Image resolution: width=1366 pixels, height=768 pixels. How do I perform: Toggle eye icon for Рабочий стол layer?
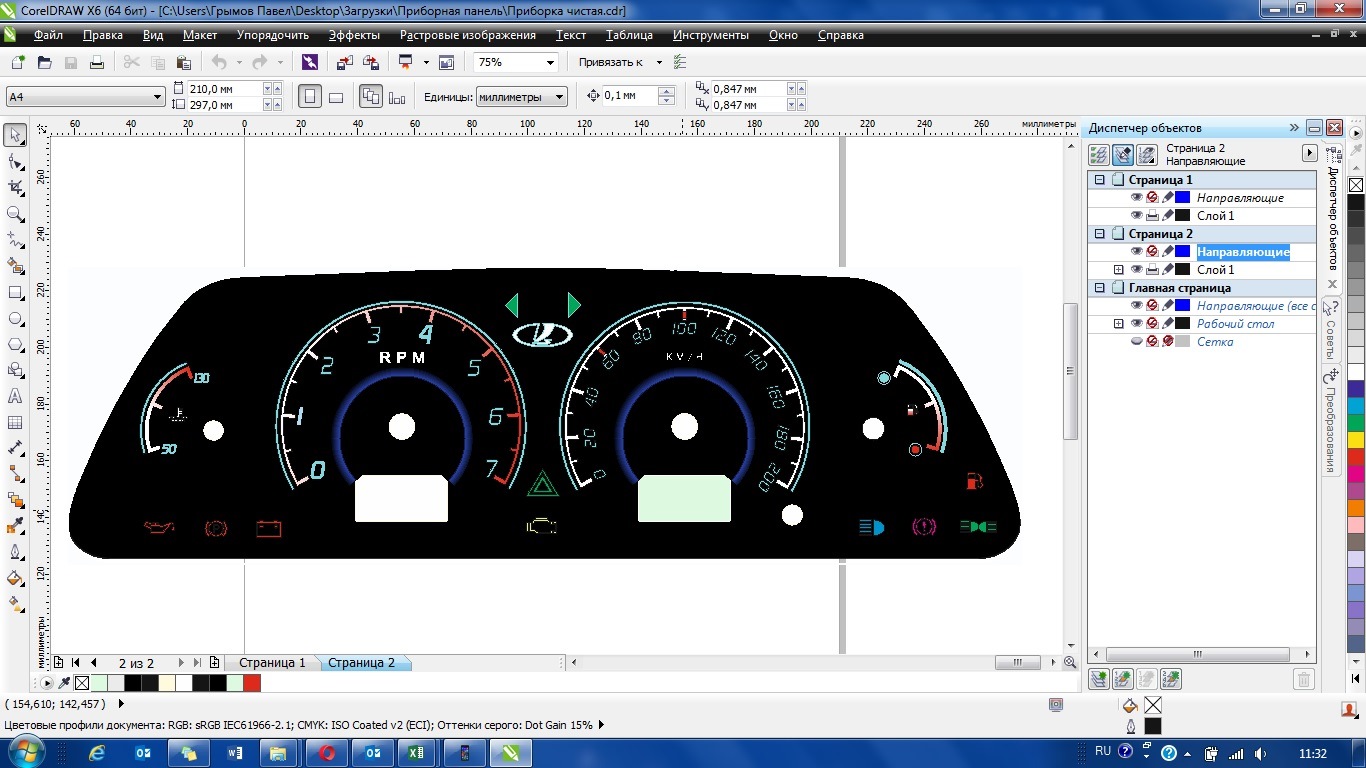tap(1136, 324)
